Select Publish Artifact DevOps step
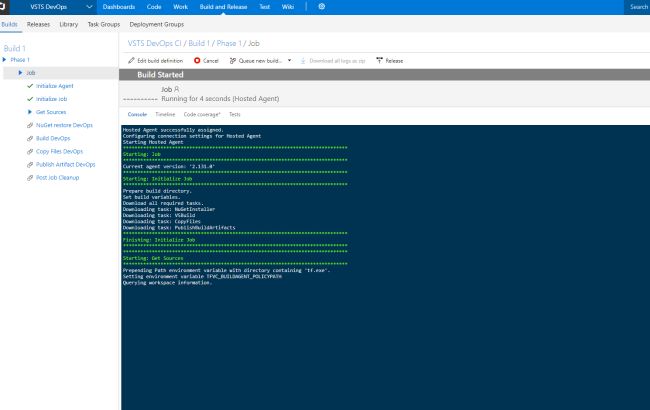650x410 pixels. 65,165
